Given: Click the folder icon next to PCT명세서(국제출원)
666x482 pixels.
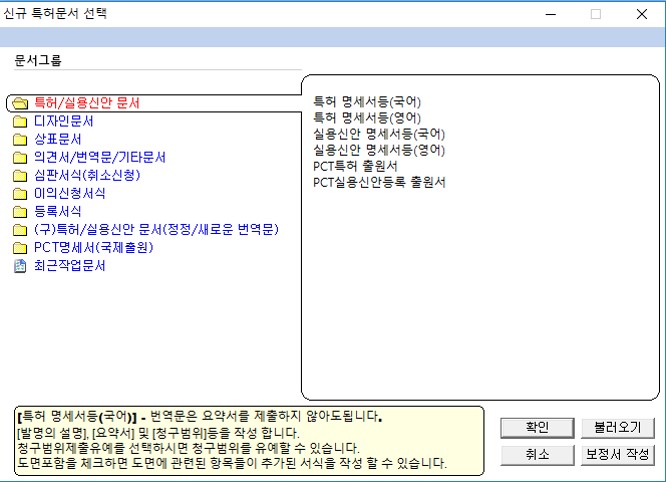Looking at the screenshot, I should tap(20, 248).
